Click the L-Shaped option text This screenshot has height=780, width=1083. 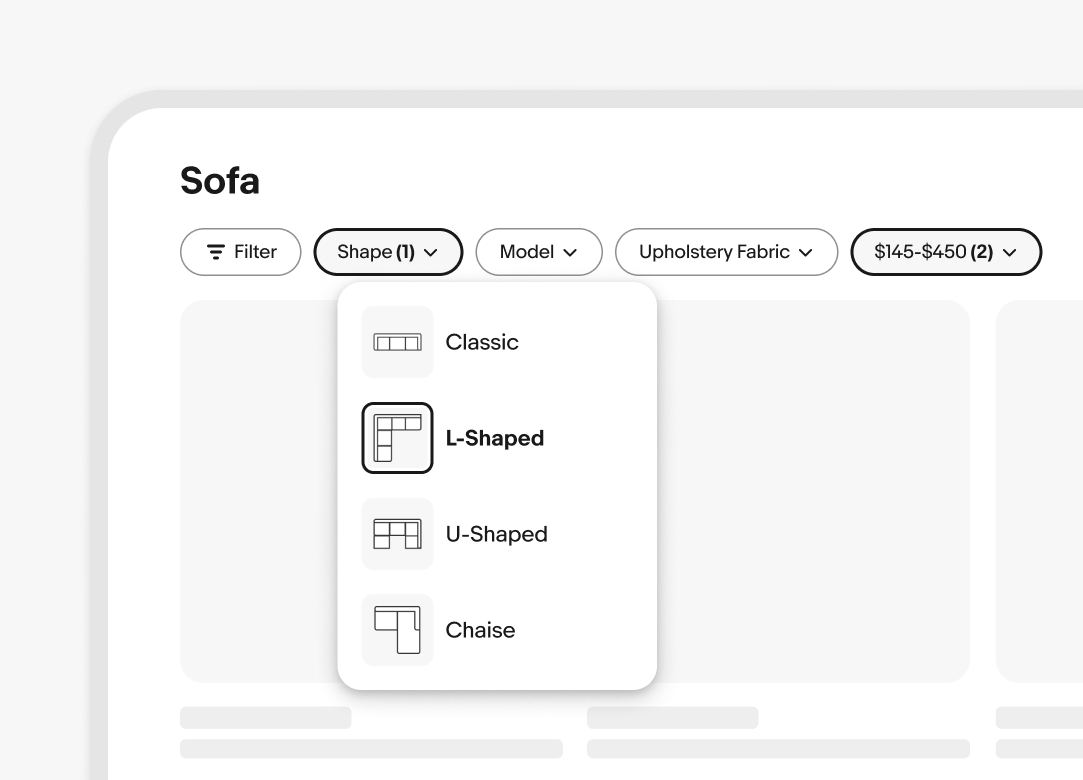coord(494,438)
